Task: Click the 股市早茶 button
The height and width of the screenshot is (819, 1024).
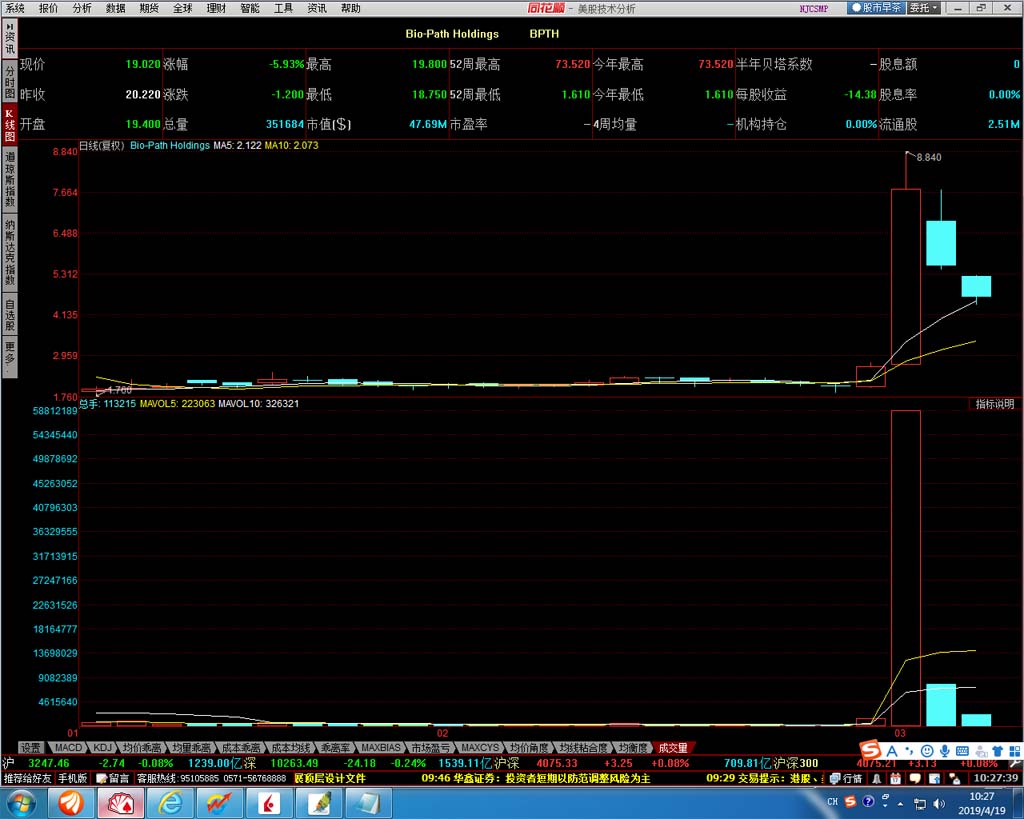Action: (x=876, y=8)
